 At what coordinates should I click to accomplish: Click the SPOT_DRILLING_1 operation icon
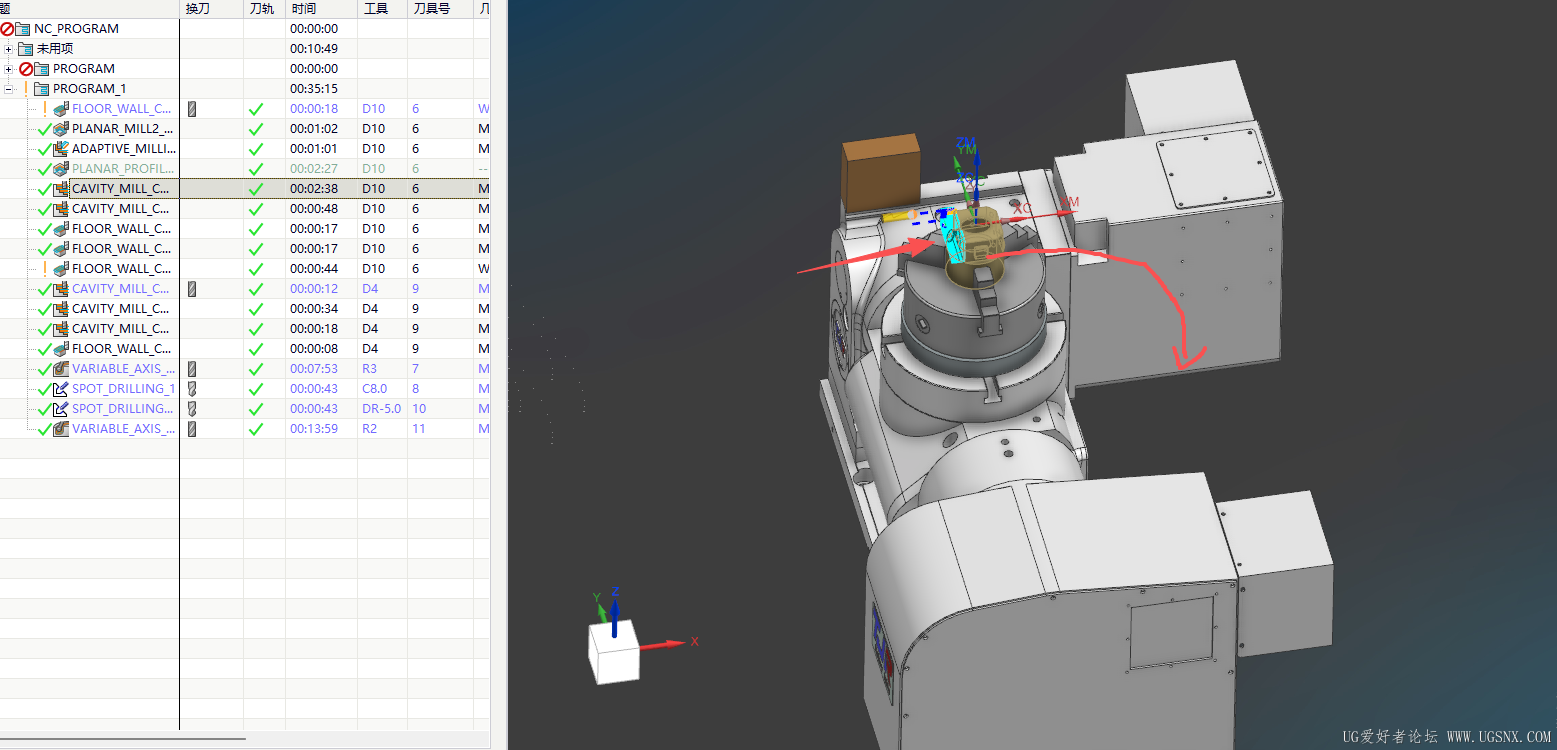pyautogui.click(x=61, y=389)
